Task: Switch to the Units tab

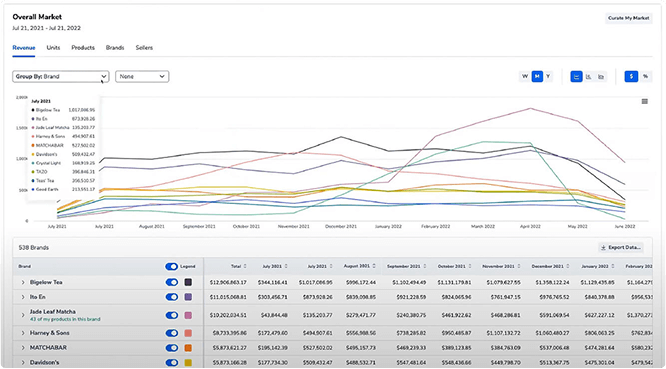Action: pos(53,48)
